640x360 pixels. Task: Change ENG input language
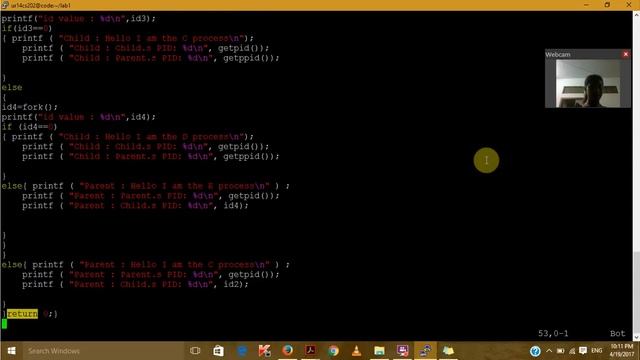click(x=597, y=351)
